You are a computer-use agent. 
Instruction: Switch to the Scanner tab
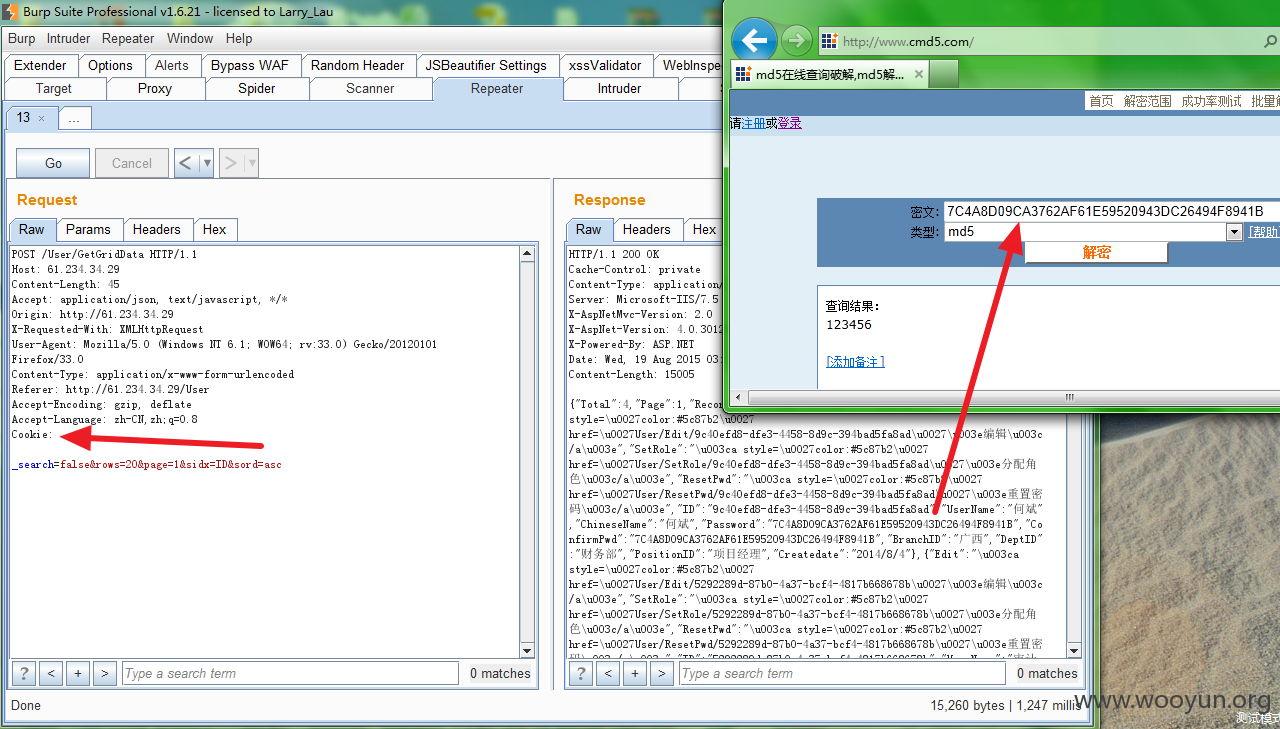(370, 88)
